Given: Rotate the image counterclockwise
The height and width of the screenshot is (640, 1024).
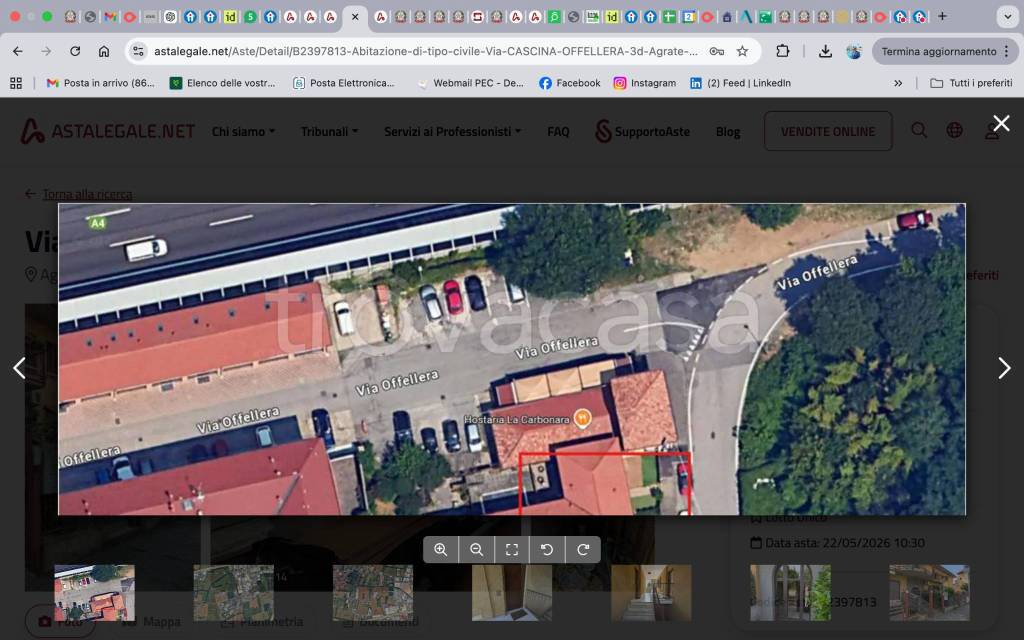Looking at the screenshot, I should click(547, 550).
